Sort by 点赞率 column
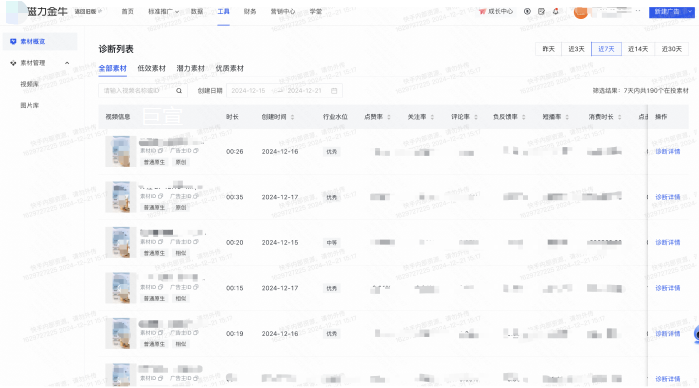Viewport: 699px width, 388px height. pos(377,117)
